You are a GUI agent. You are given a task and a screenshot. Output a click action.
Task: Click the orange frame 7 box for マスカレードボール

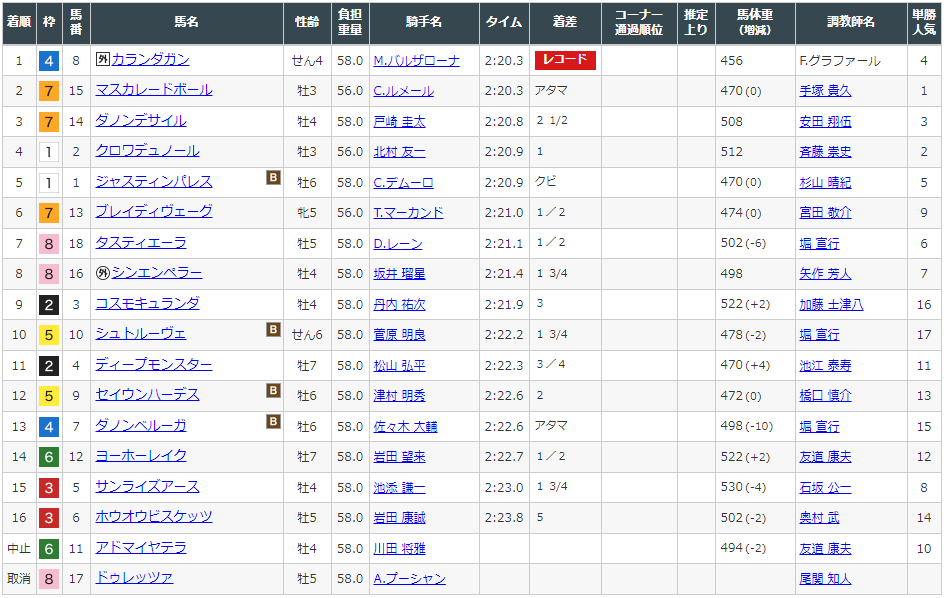tap(48, 91)
